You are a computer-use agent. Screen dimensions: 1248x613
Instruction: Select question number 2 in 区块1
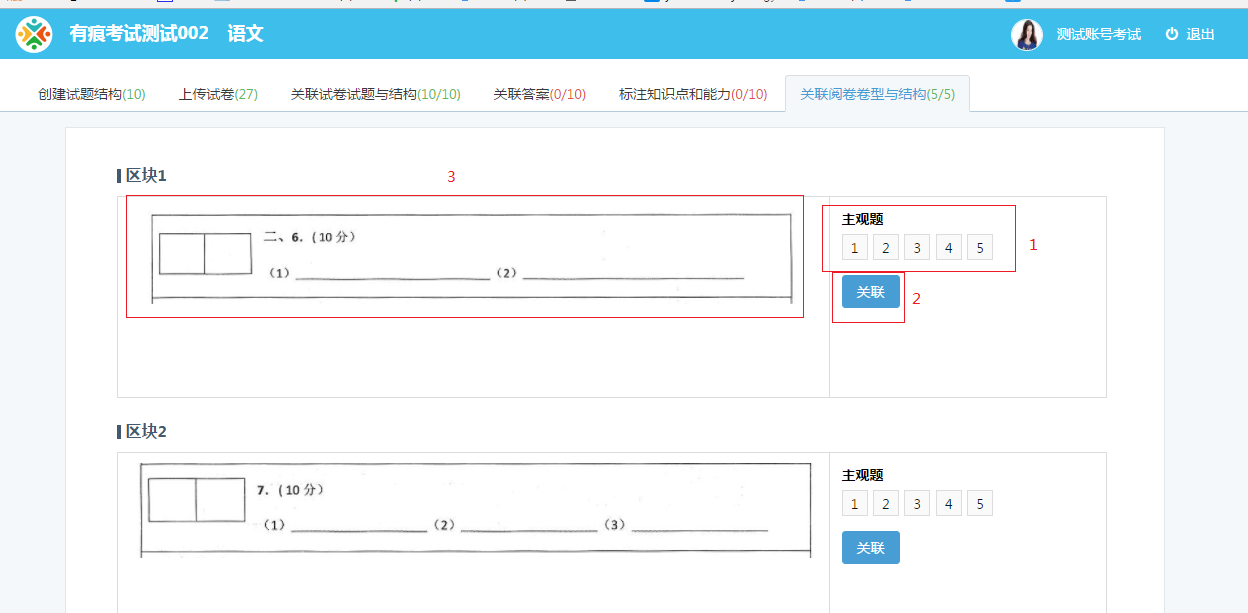tap(886, 248)
